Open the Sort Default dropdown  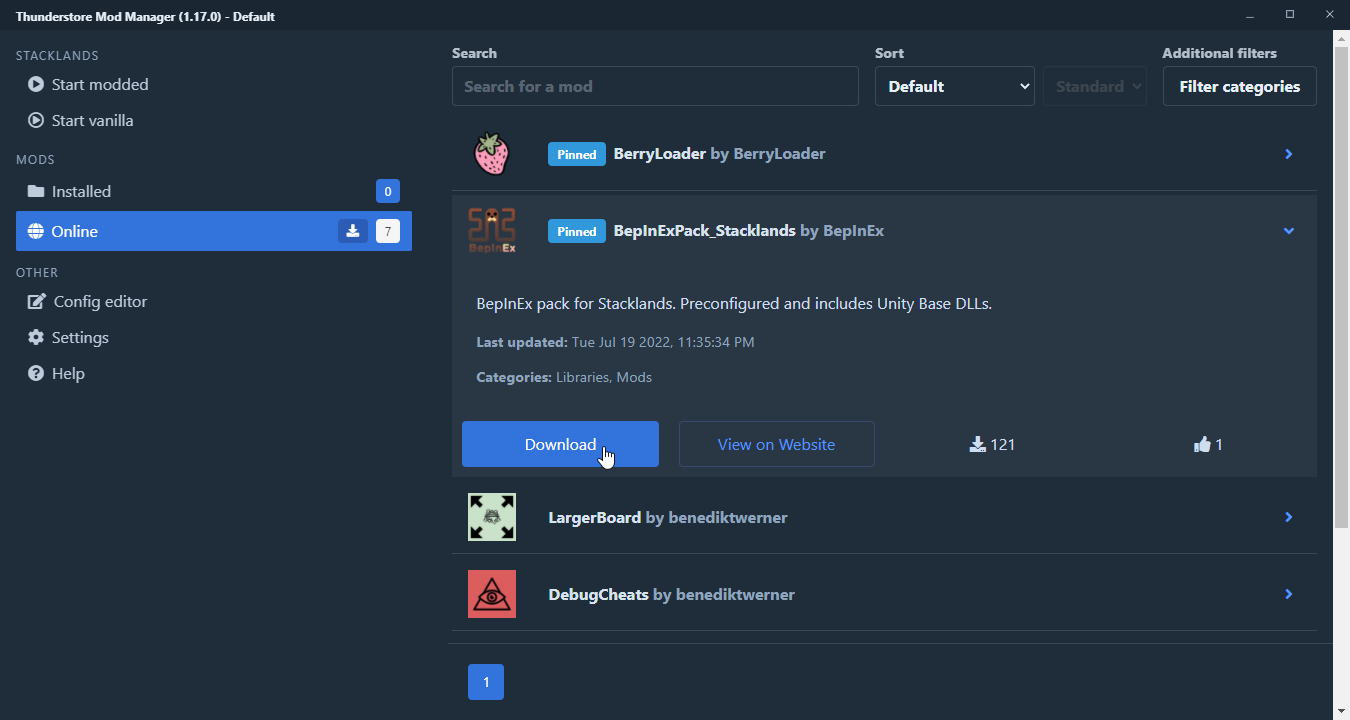954,86
